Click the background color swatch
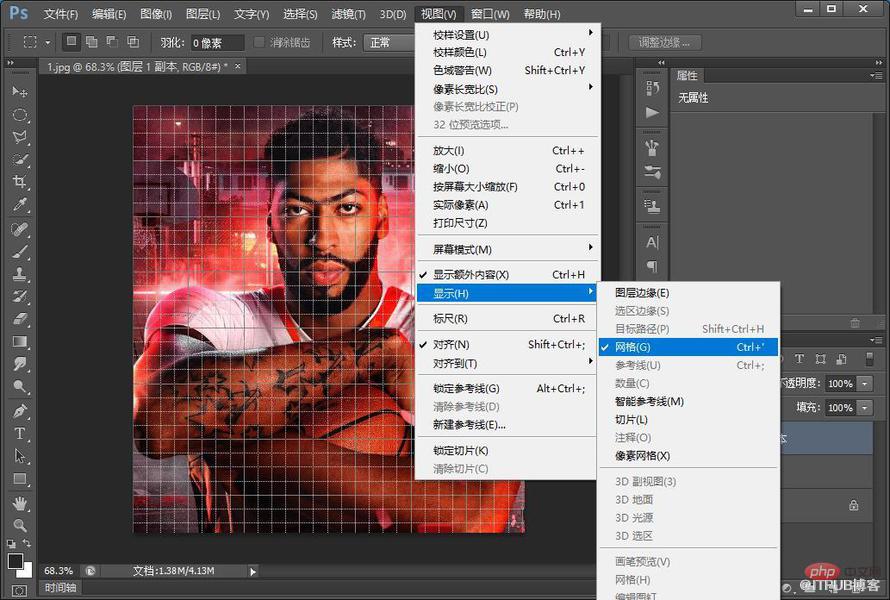890x600 pixels. click(26, 570)
